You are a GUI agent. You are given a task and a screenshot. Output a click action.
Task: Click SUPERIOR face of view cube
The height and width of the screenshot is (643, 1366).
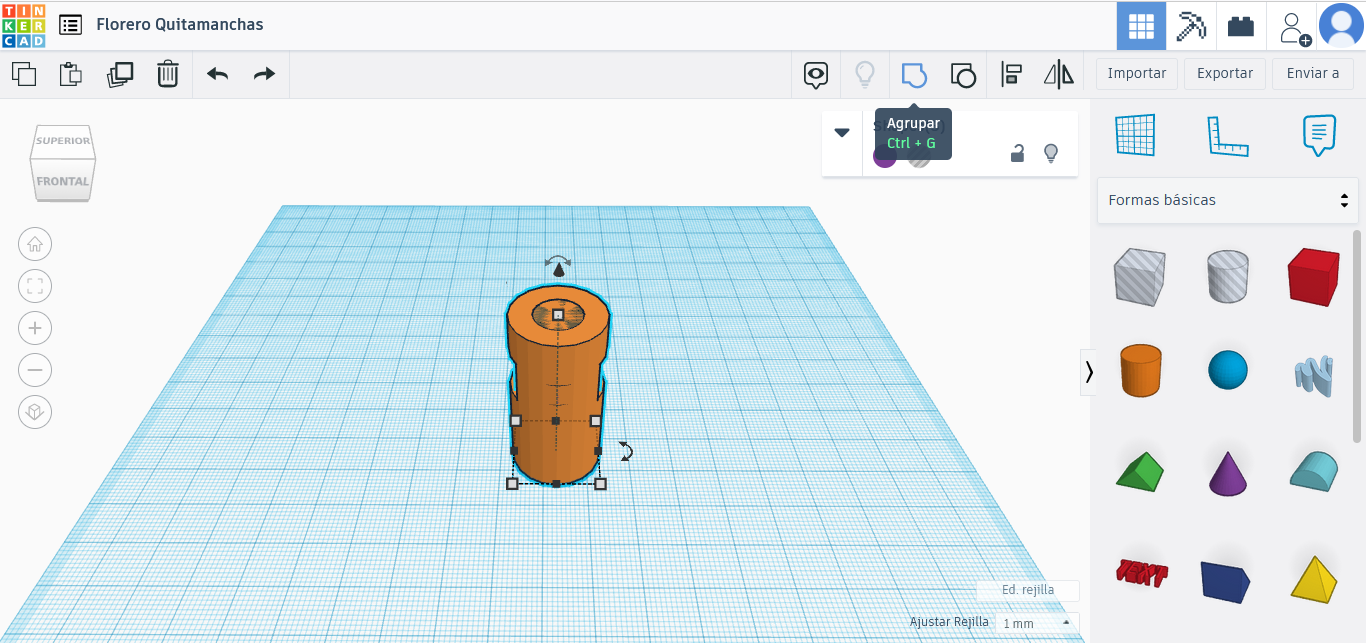click(64, 140)
